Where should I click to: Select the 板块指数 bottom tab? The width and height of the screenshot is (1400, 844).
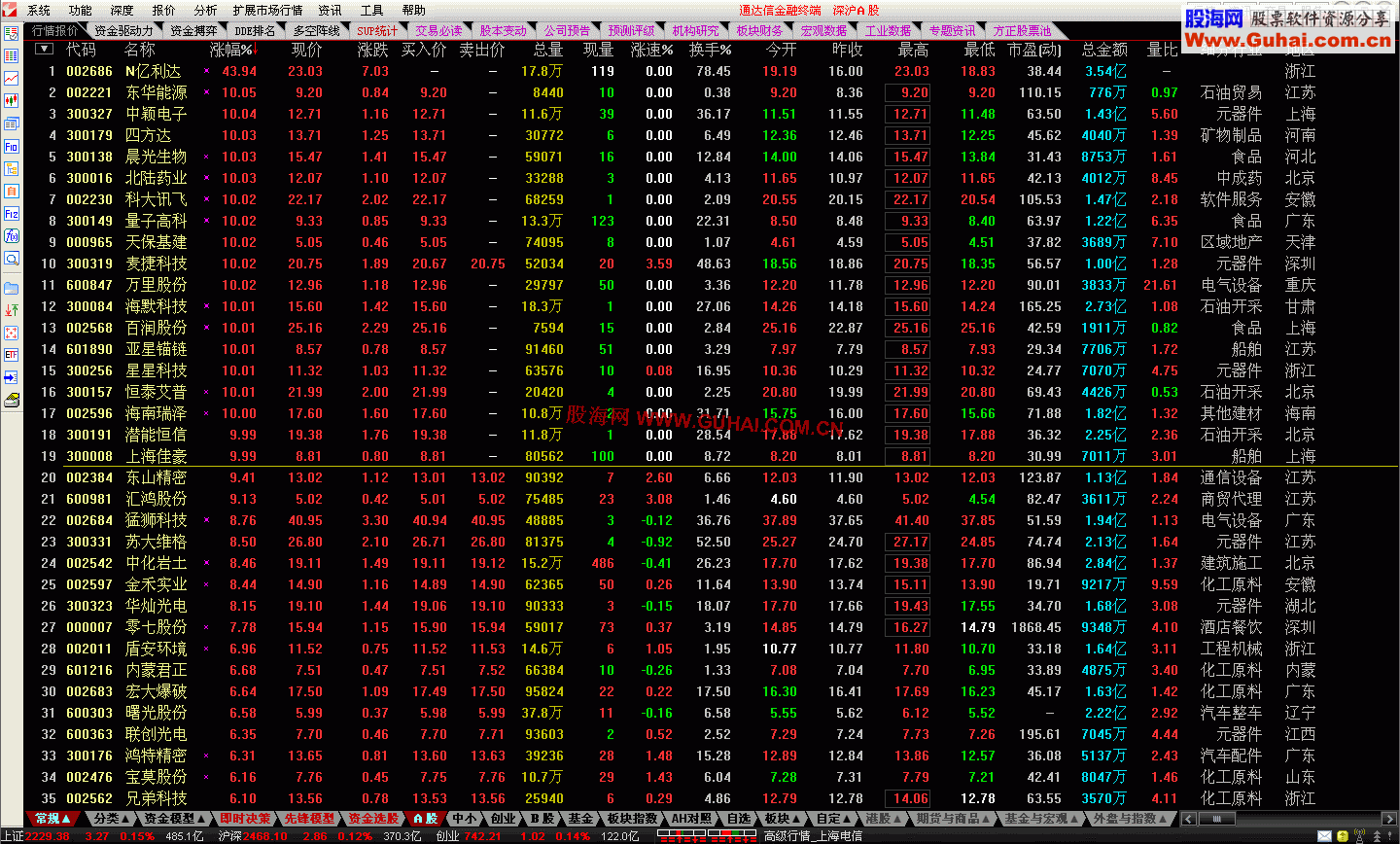[x=632, y=819]
